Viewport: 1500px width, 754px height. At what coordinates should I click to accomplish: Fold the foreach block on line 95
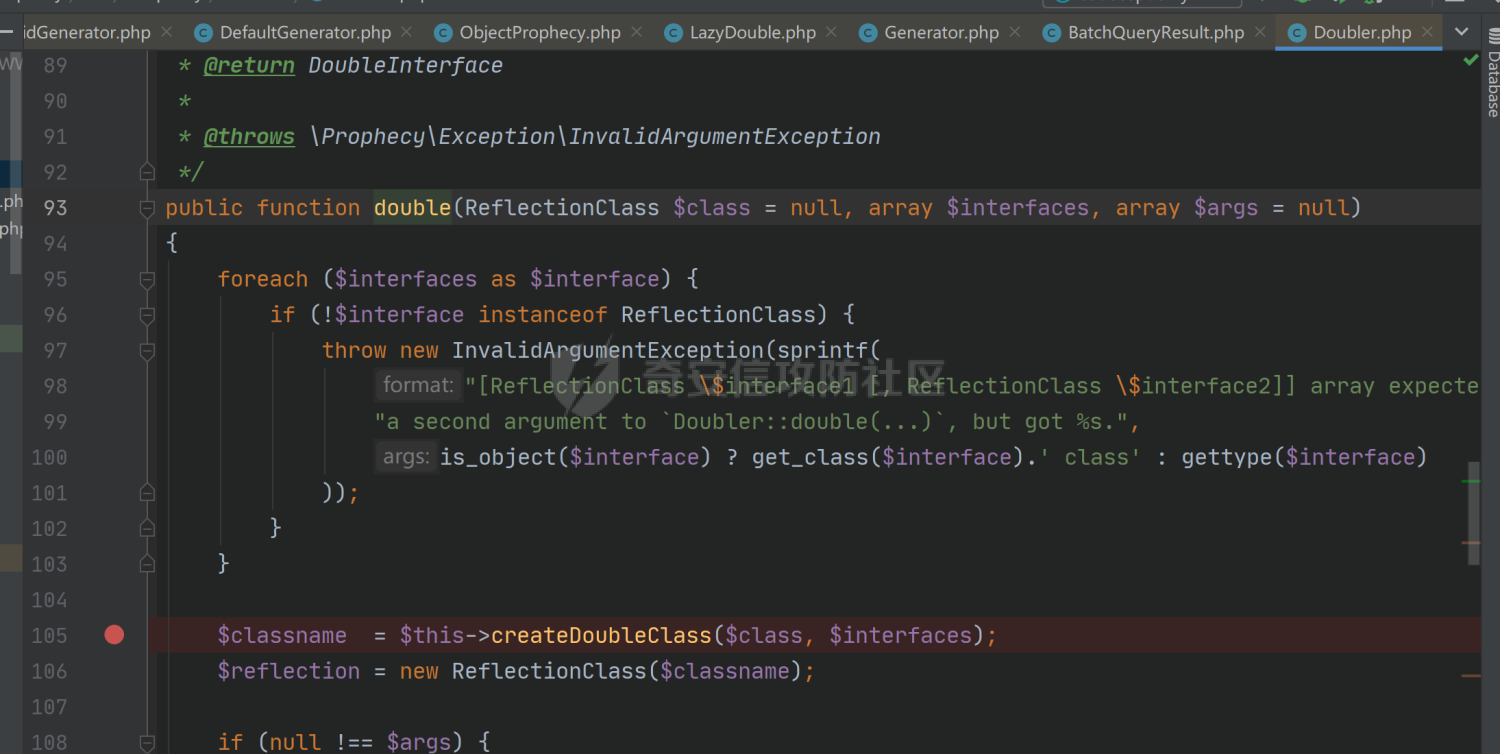tap(147, 279)
